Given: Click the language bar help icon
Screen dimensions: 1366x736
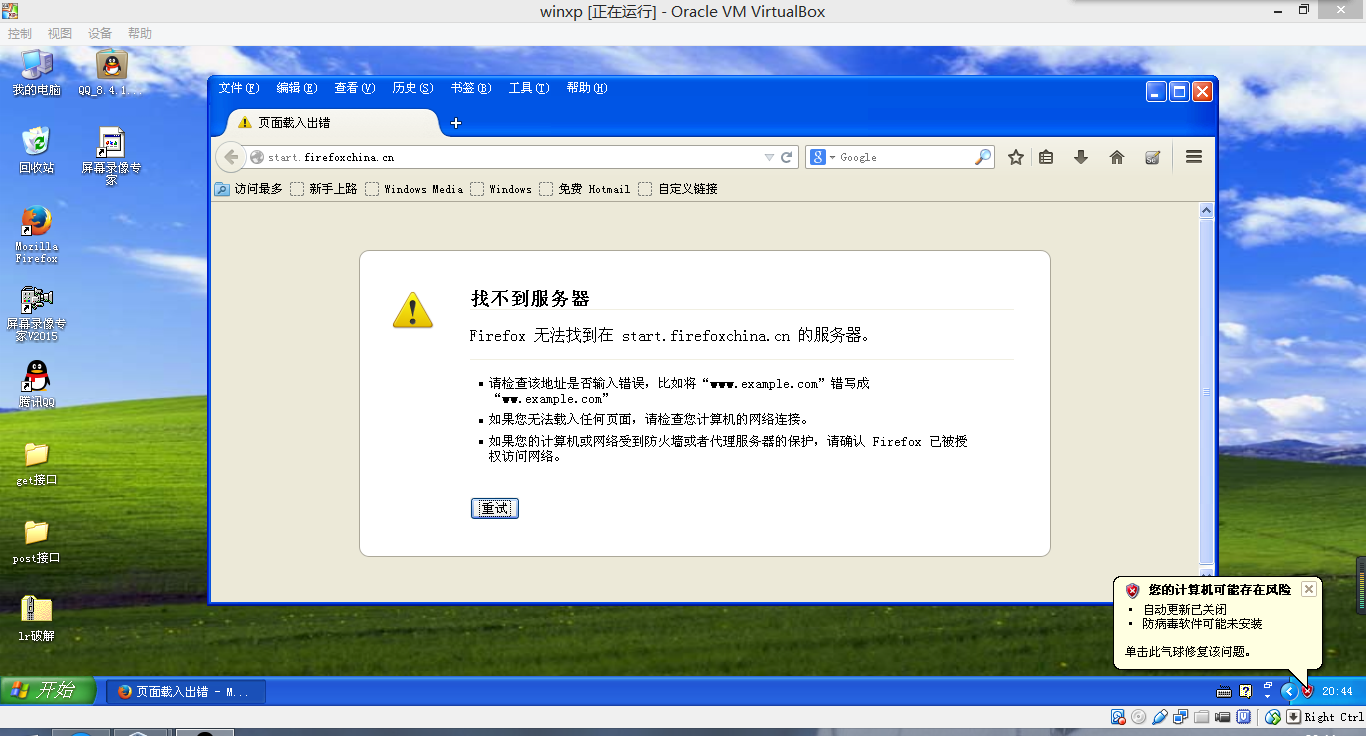Looking at the screenshot, I should click(1245, 691).
